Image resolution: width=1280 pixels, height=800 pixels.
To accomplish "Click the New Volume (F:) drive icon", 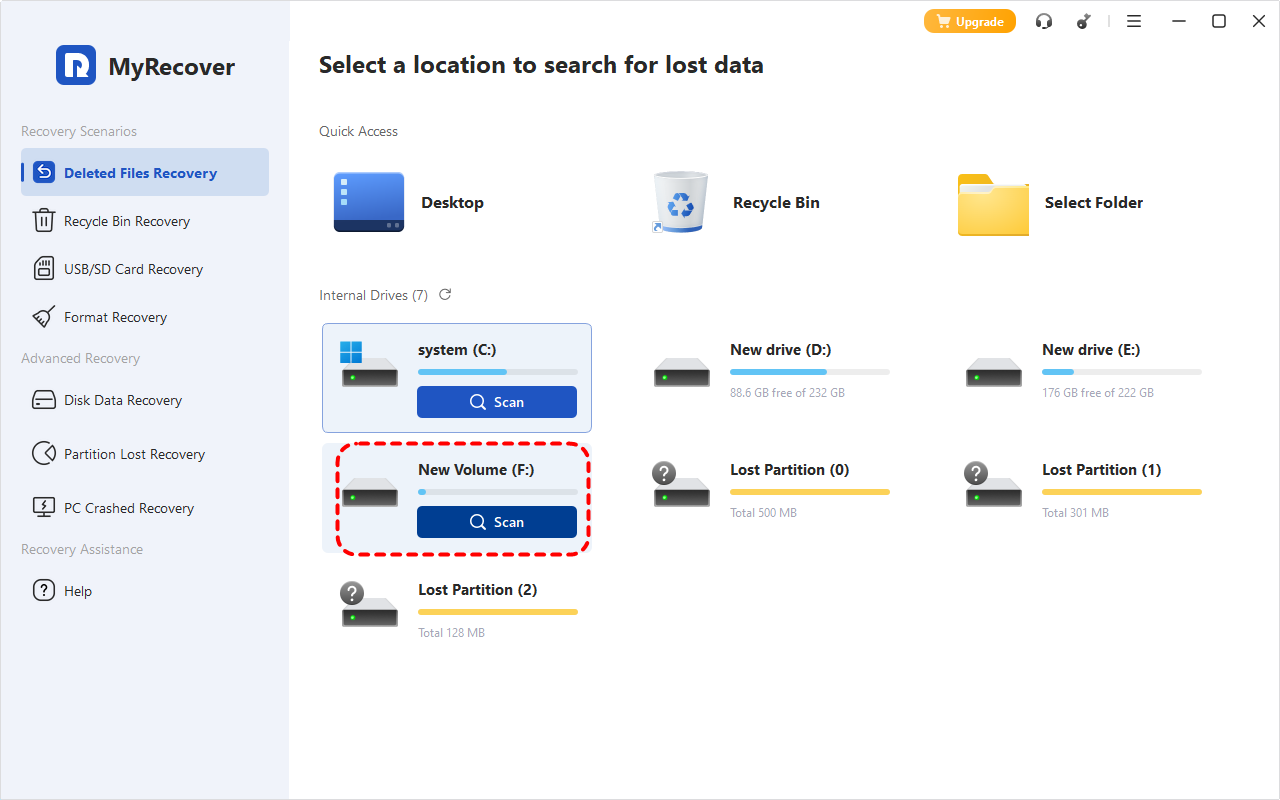I will pyautogui.click(x=369, y=491).
